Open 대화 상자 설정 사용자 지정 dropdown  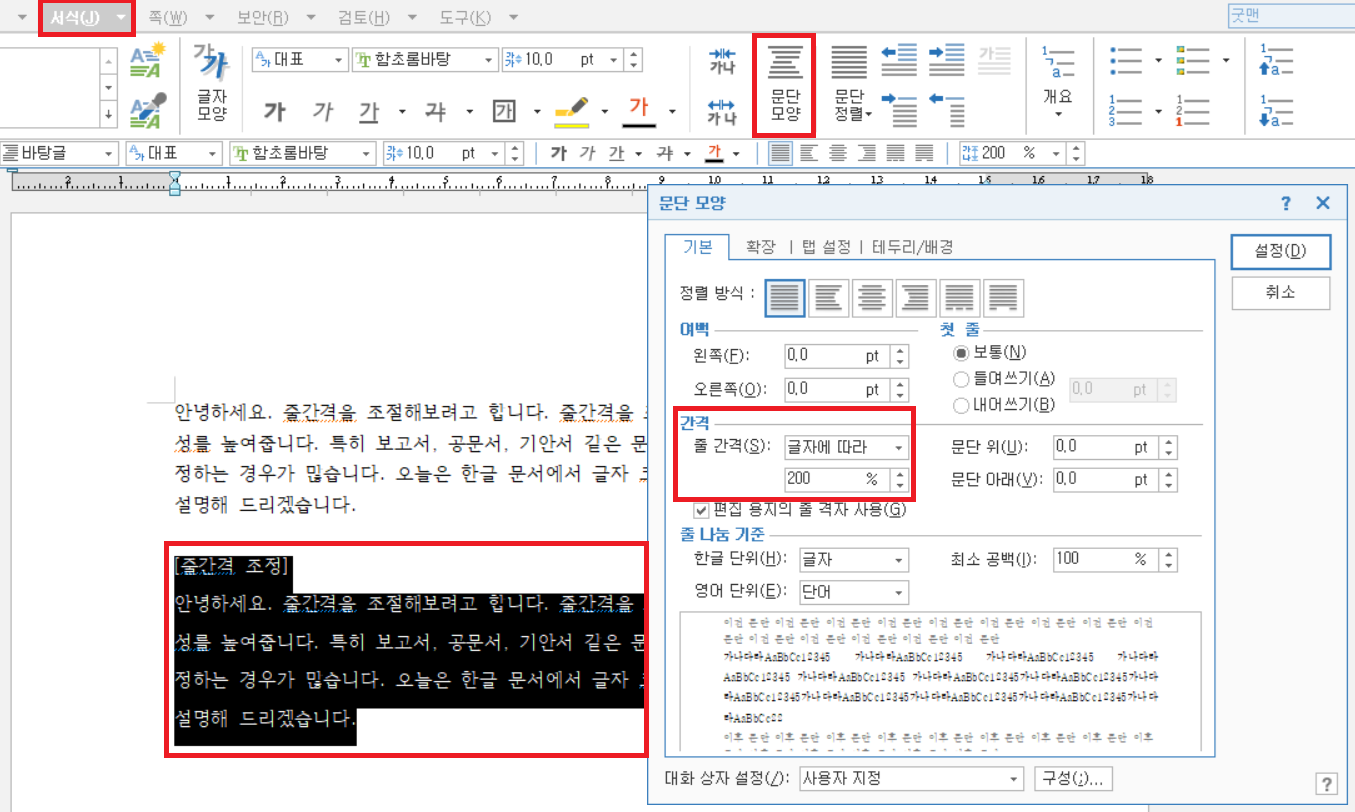911,778
